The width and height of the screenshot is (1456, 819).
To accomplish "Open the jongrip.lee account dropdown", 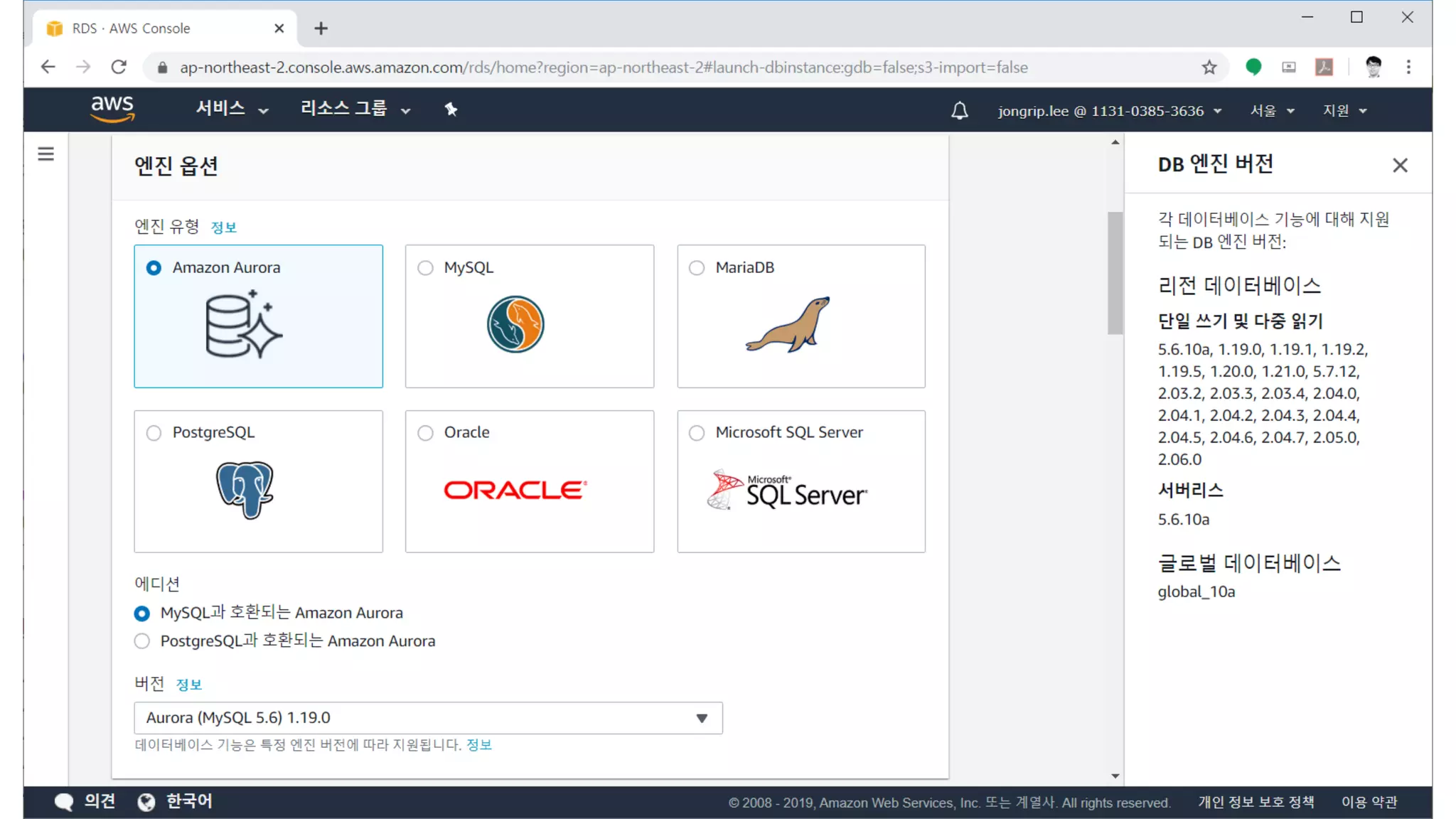I will (1109, 111).
